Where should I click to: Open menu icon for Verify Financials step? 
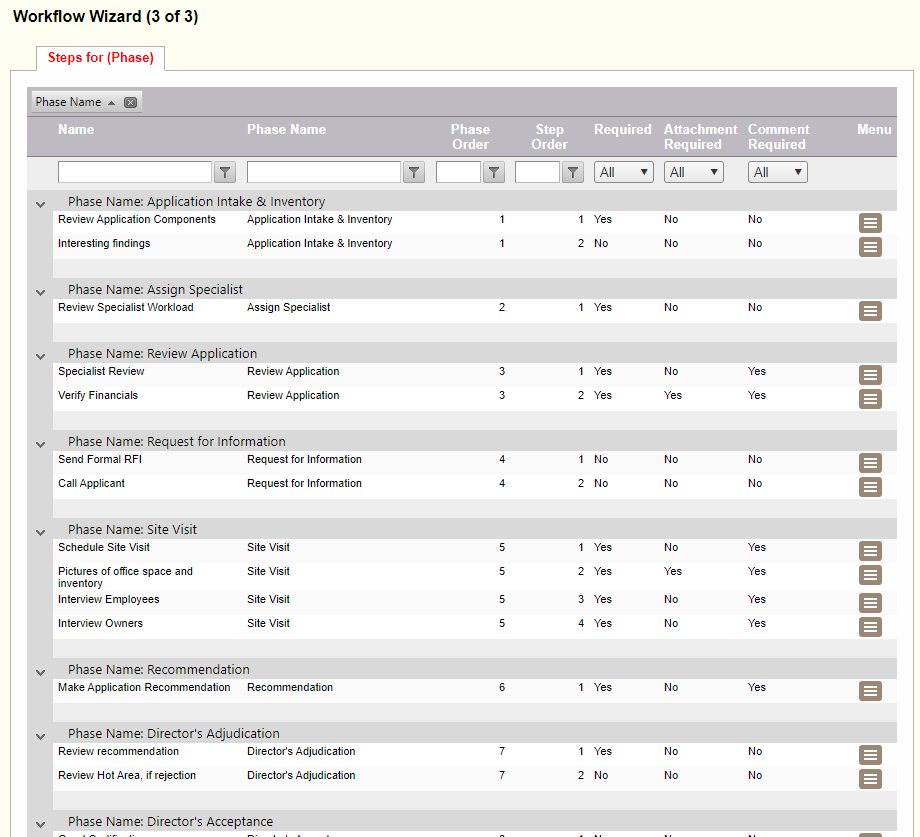coord(870,399)
